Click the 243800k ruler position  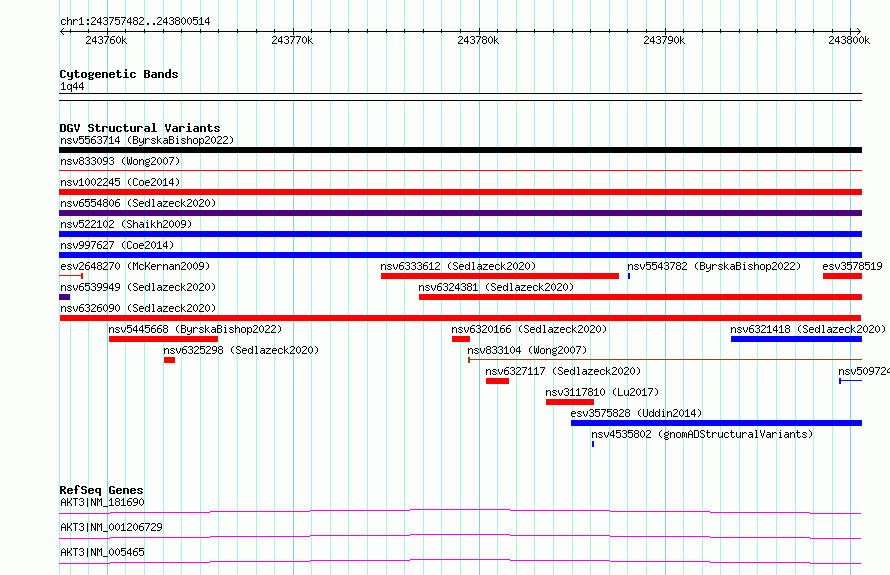tap(849, 40)
